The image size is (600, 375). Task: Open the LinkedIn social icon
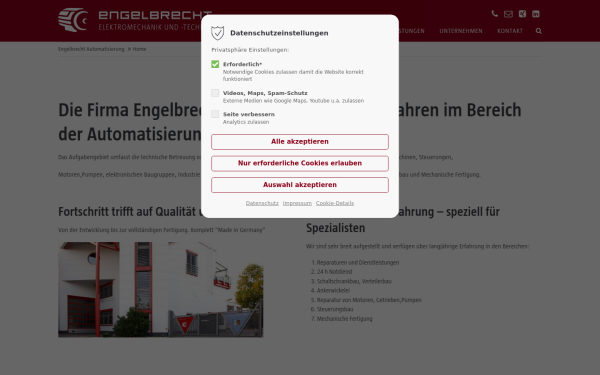(x=536, y=14)
